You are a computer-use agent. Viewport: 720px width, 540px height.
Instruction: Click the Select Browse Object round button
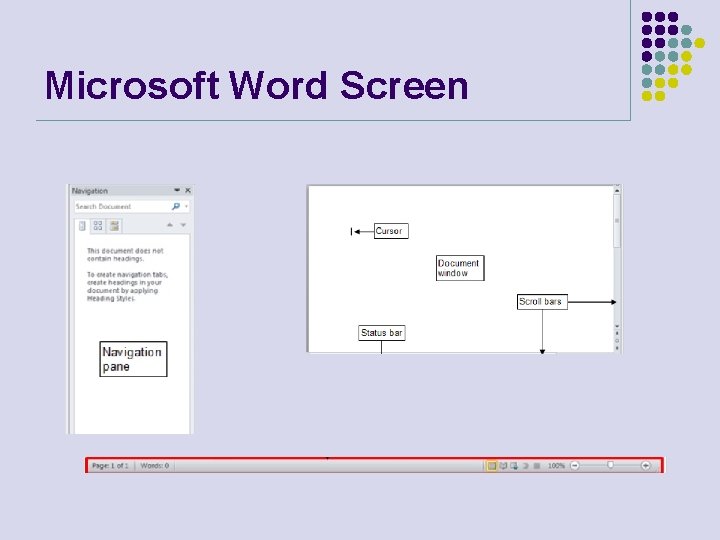[617, 341]
